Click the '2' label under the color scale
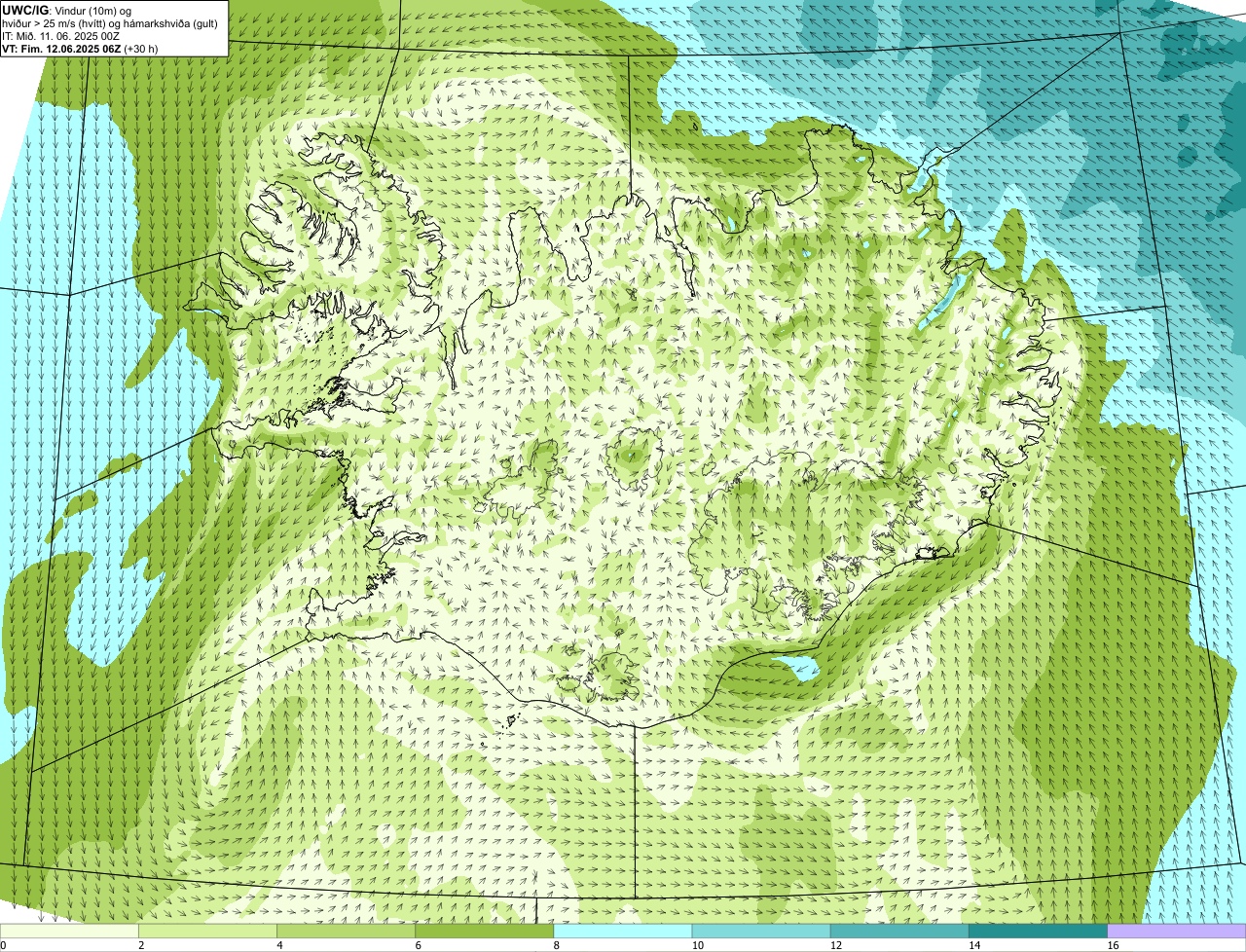 (x=141, y=945)
